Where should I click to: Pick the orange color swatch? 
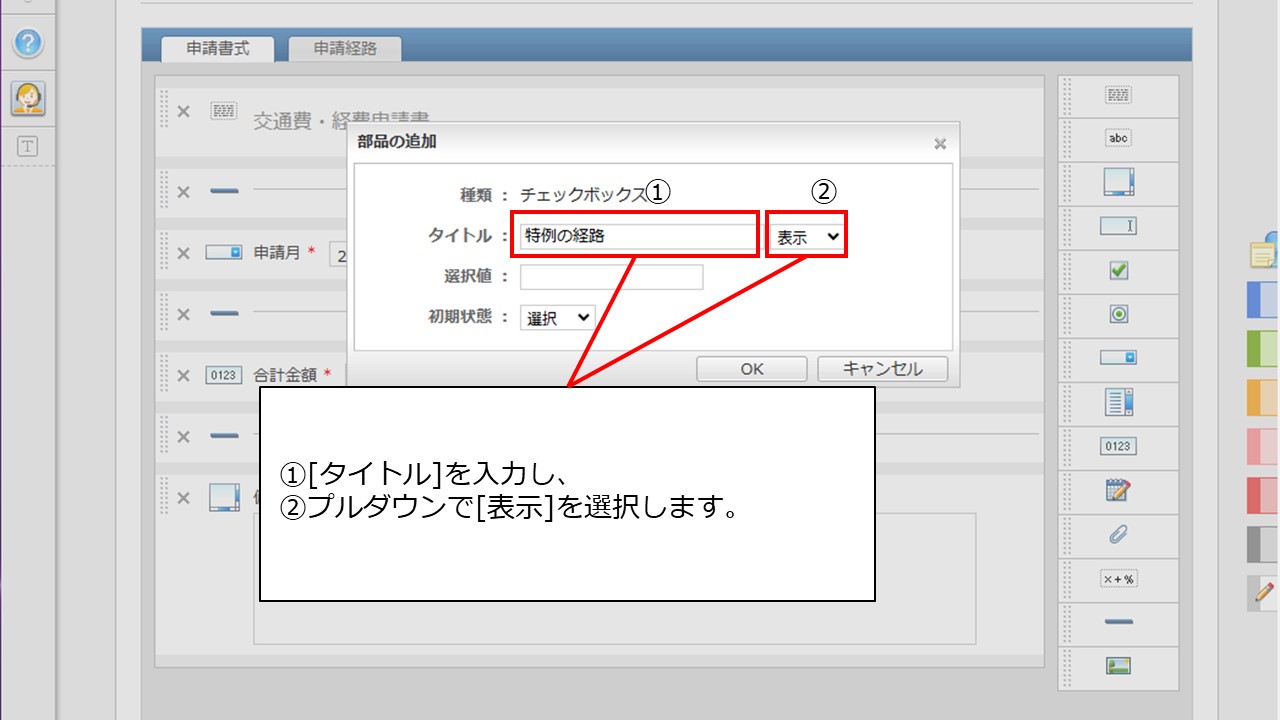click(1264, 397)
